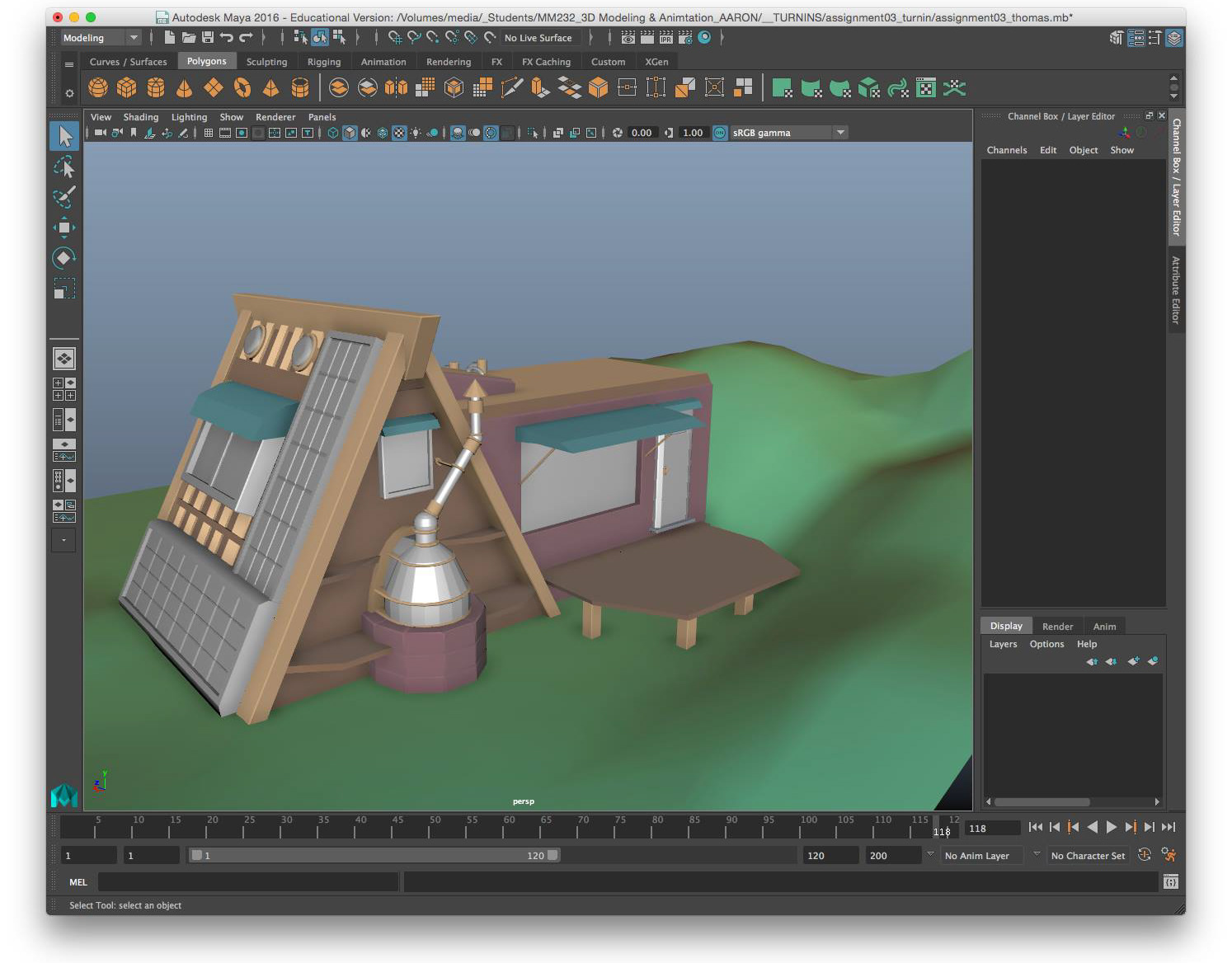This screenshot has width=1232, height=963.
Task: Open the script editor icon
Action: tap(1171, 882)
